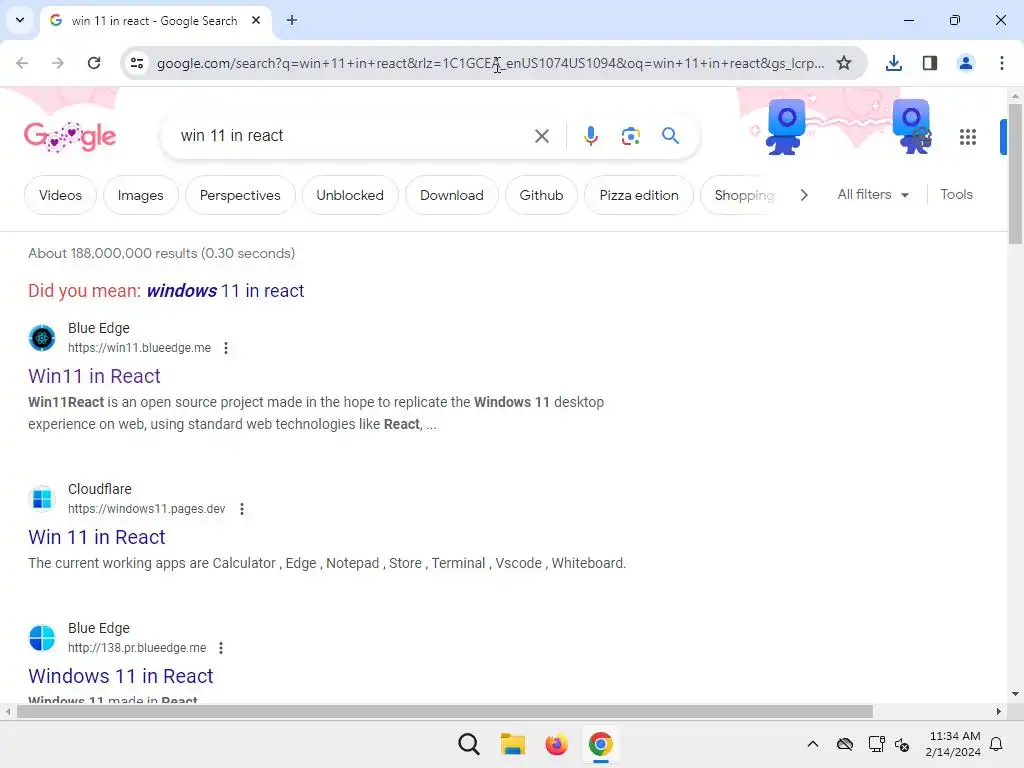Click the Google Valentine's doodle logo
This screenshot has width=1024, height=768.
click(70, 136)
